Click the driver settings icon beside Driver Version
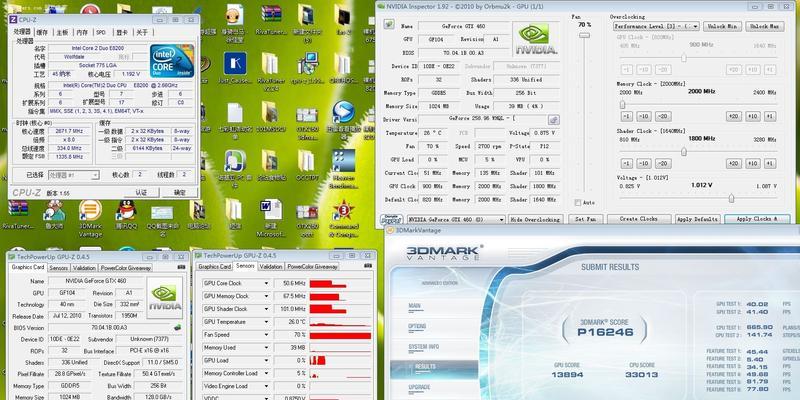Screen dimensions: 800x400 tap(554, 120)
